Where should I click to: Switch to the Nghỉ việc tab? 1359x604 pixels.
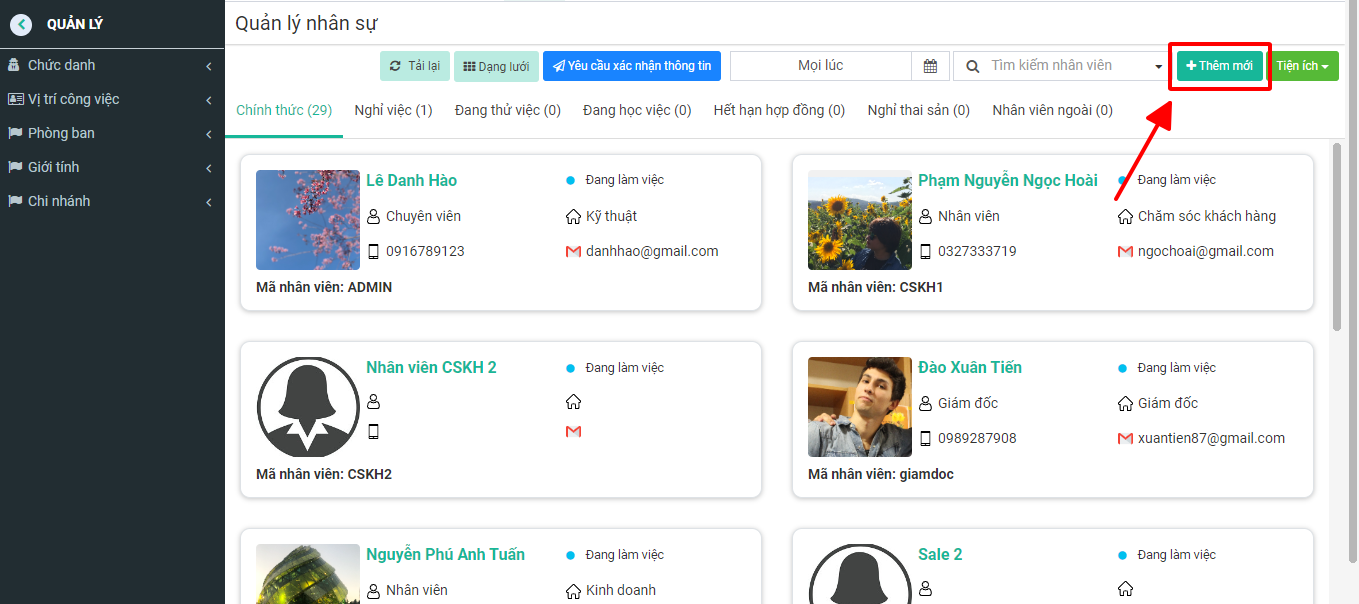[x=394, y=110]
